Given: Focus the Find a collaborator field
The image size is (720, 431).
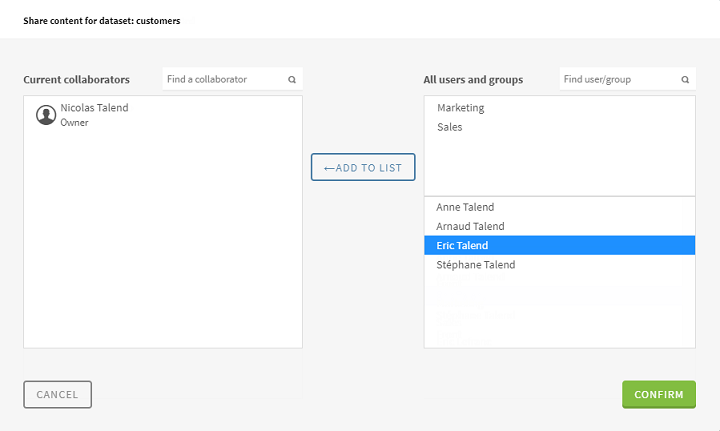Looking at the screenshot, I should pos(224,79).
